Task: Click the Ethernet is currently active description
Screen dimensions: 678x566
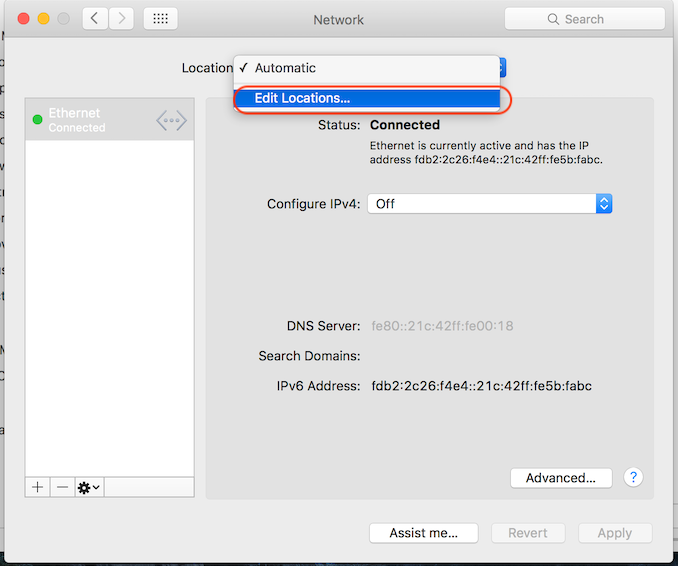Action: (486, 153)
